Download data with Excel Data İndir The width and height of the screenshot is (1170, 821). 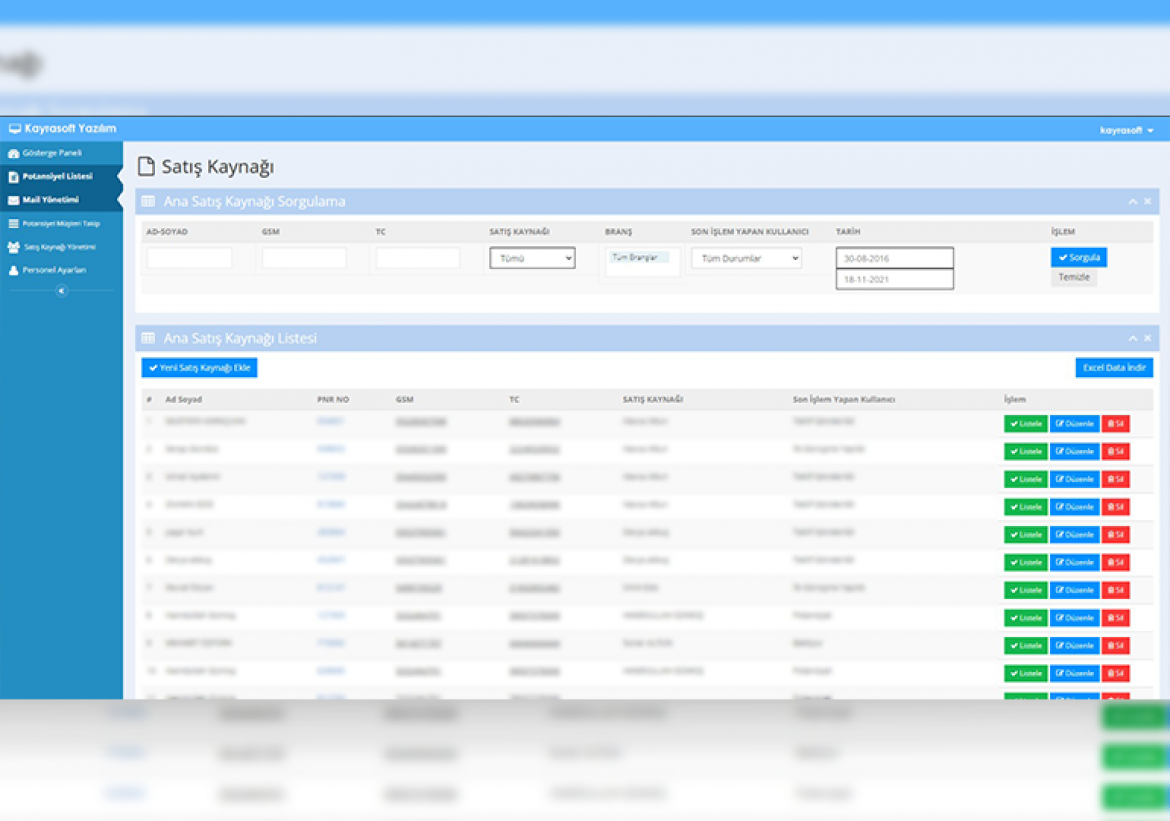pyautogui.click(x=1114, y=368)
